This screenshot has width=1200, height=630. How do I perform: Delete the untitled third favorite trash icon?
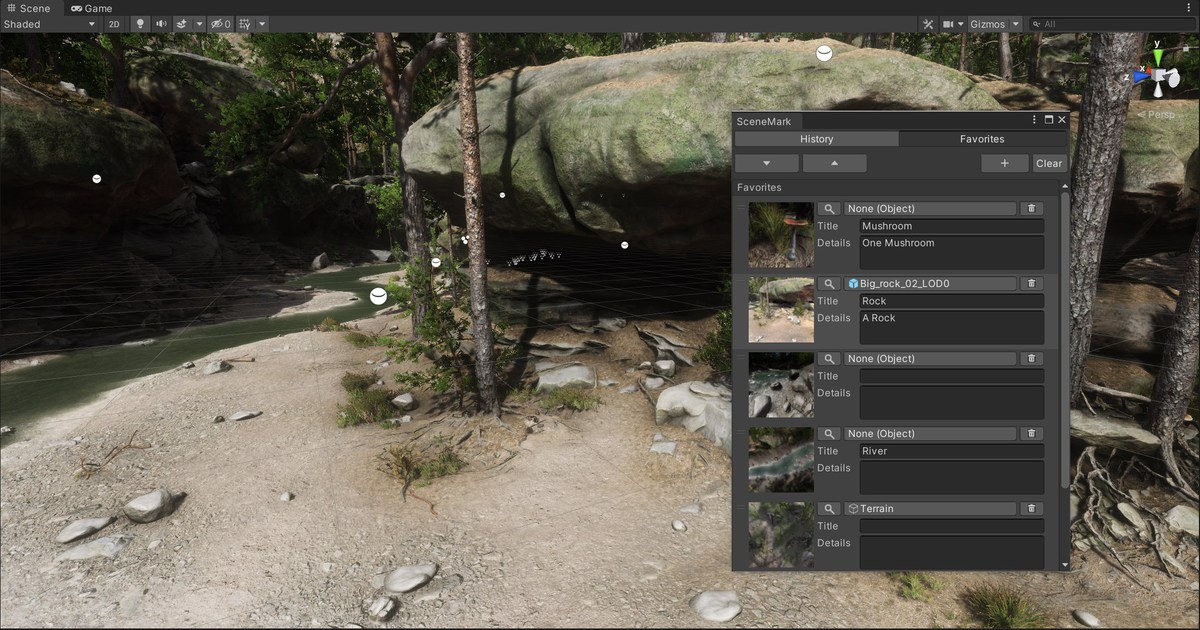(1032, 359)
